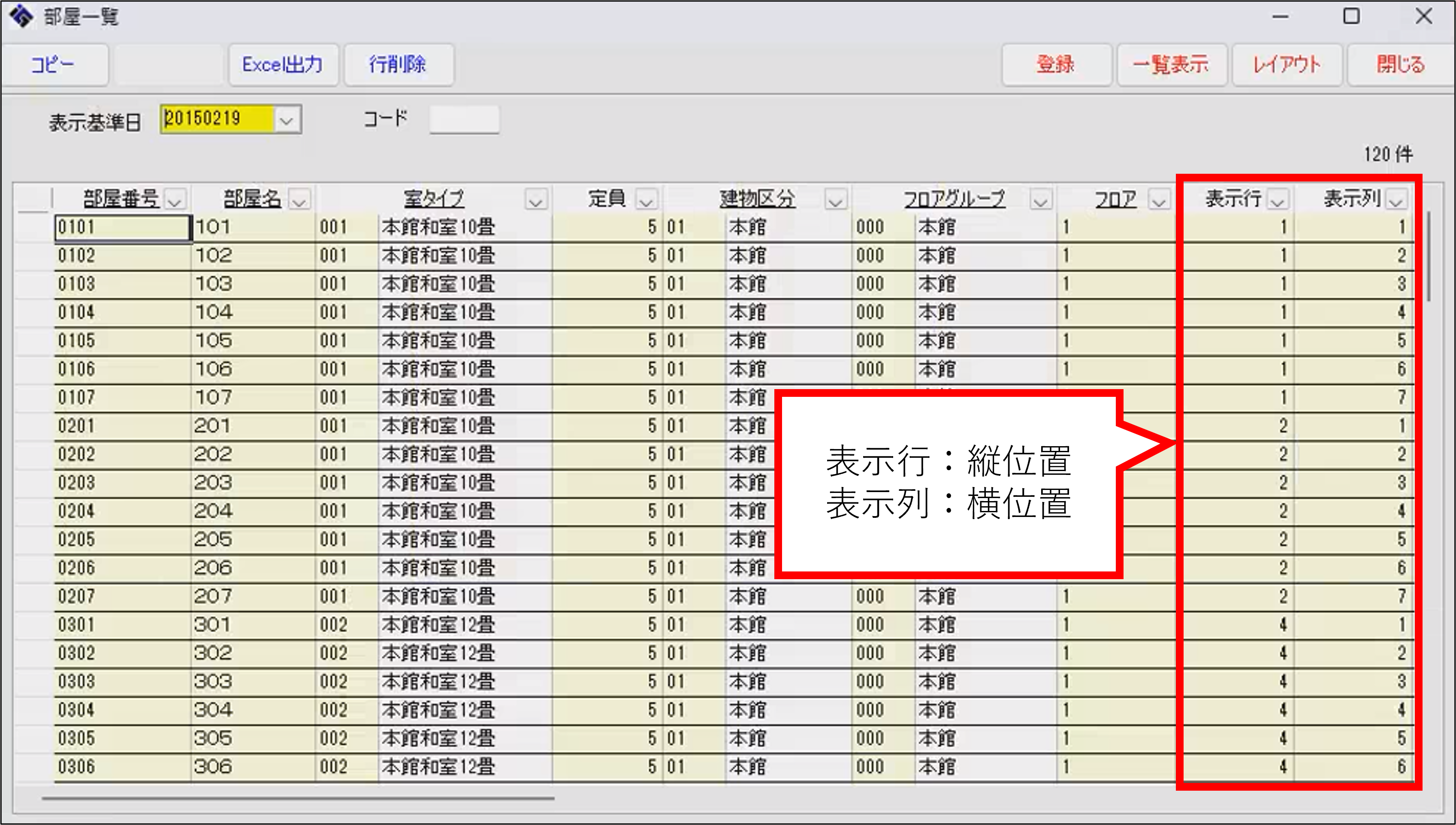Open the 部屋名 column filter arrow

(x=299, y=200)
